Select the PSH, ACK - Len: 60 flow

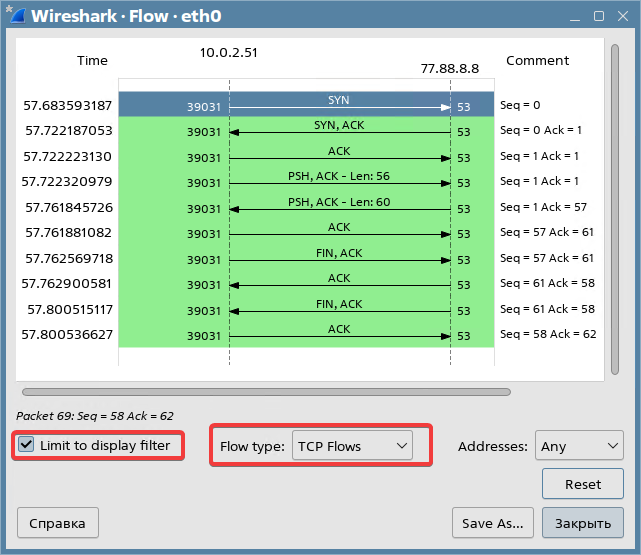coord(339,209)
